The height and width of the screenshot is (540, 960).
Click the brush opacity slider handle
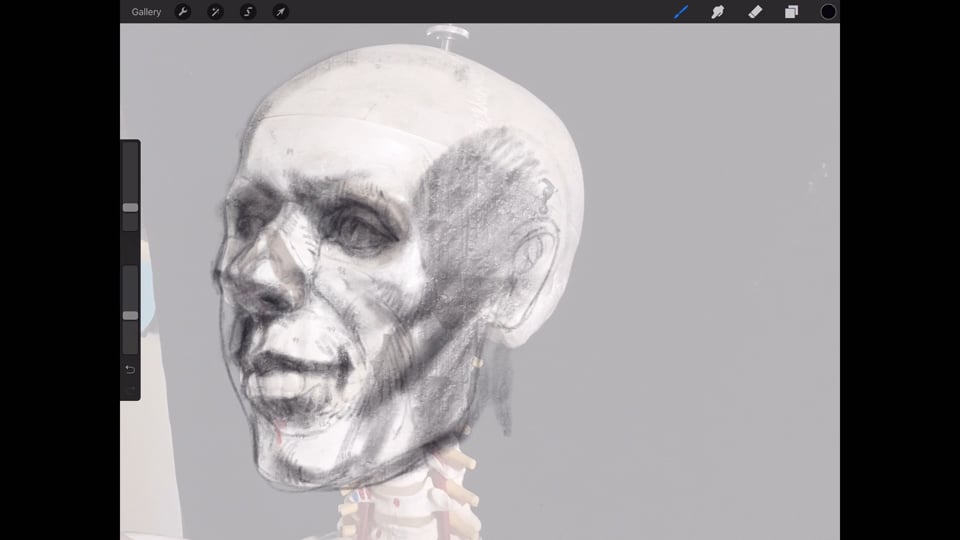(130, 315)
